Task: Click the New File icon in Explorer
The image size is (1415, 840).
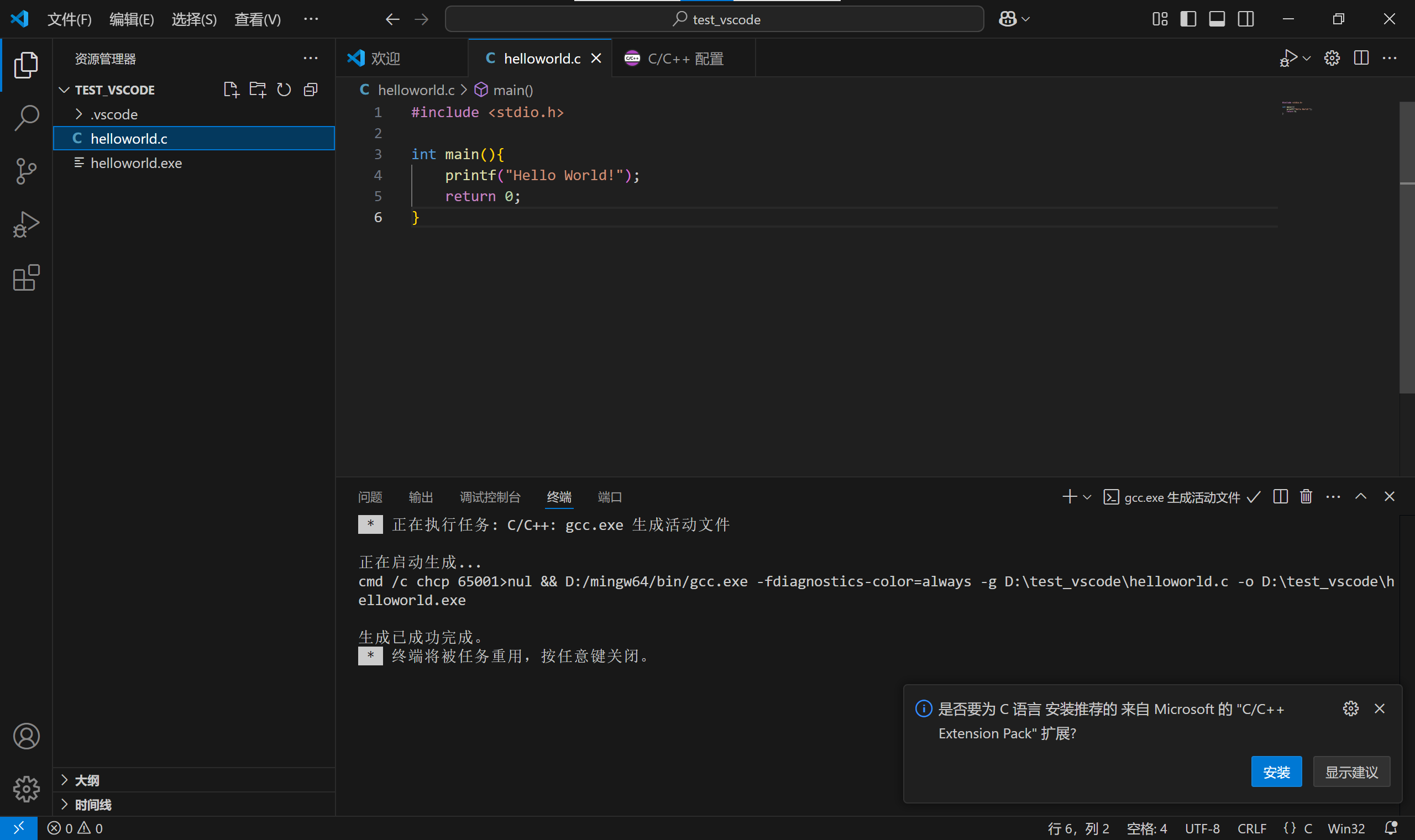Action: pos(231,89)
